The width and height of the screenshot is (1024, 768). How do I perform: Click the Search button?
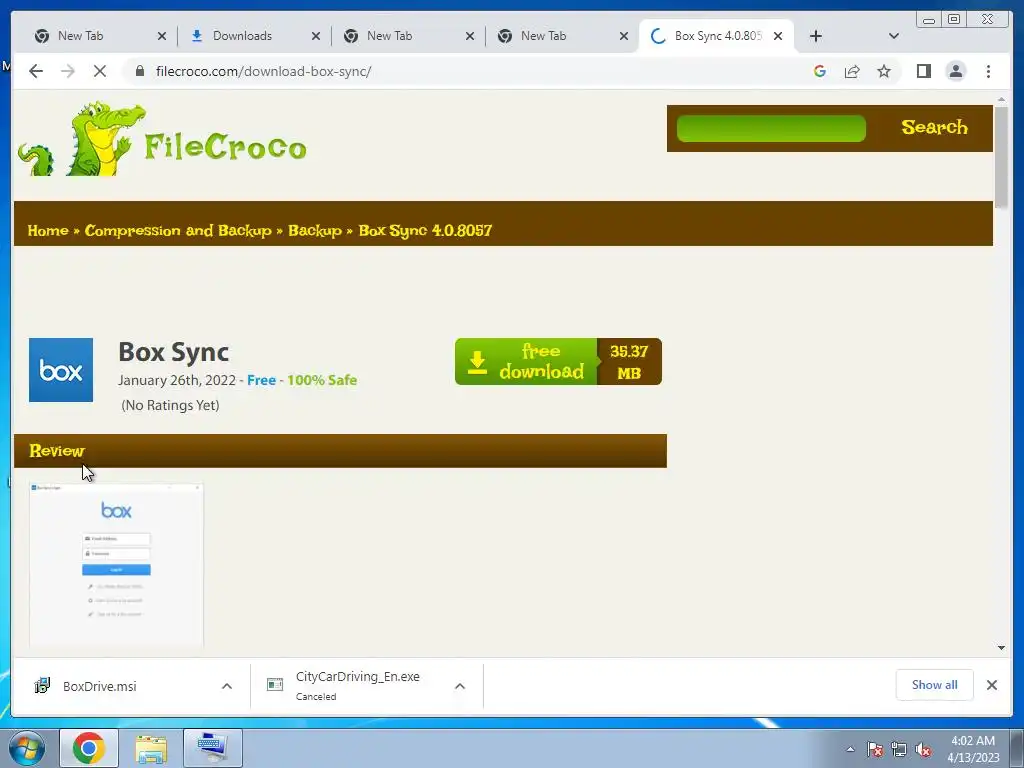[934, 127]
